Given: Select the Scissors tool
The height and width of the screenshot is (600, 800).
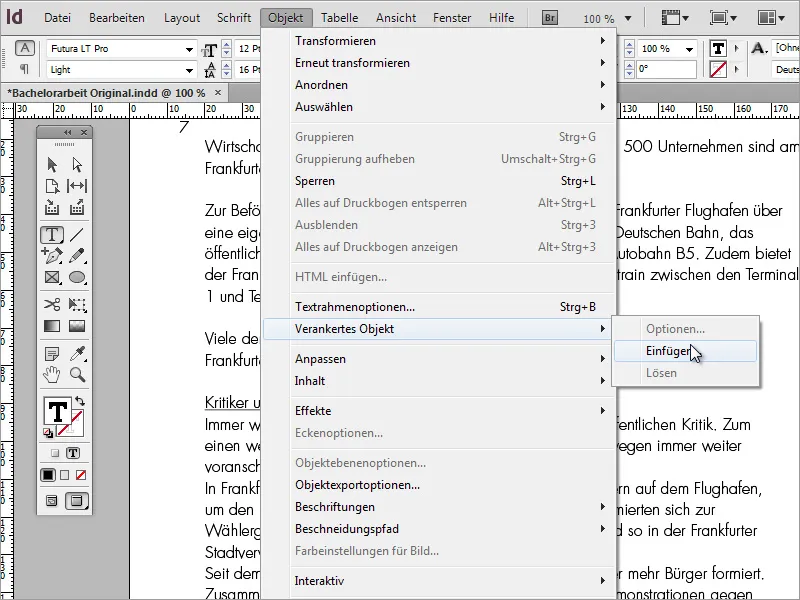Looking at the screenshot, I should pos(52,305).
